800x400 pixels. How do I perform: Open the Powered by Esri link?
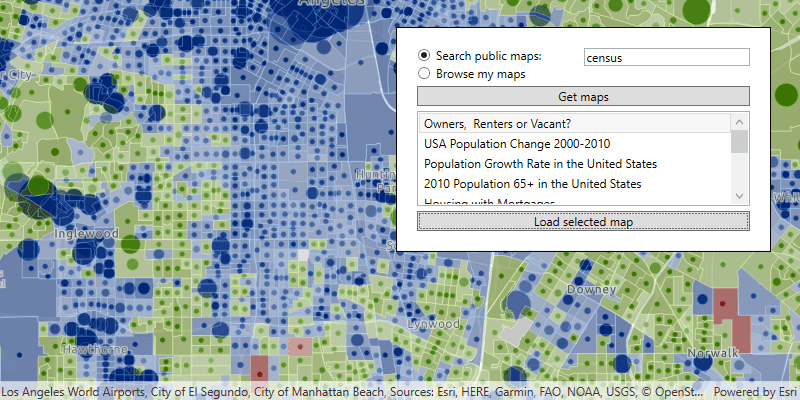(x=754, y=392)
